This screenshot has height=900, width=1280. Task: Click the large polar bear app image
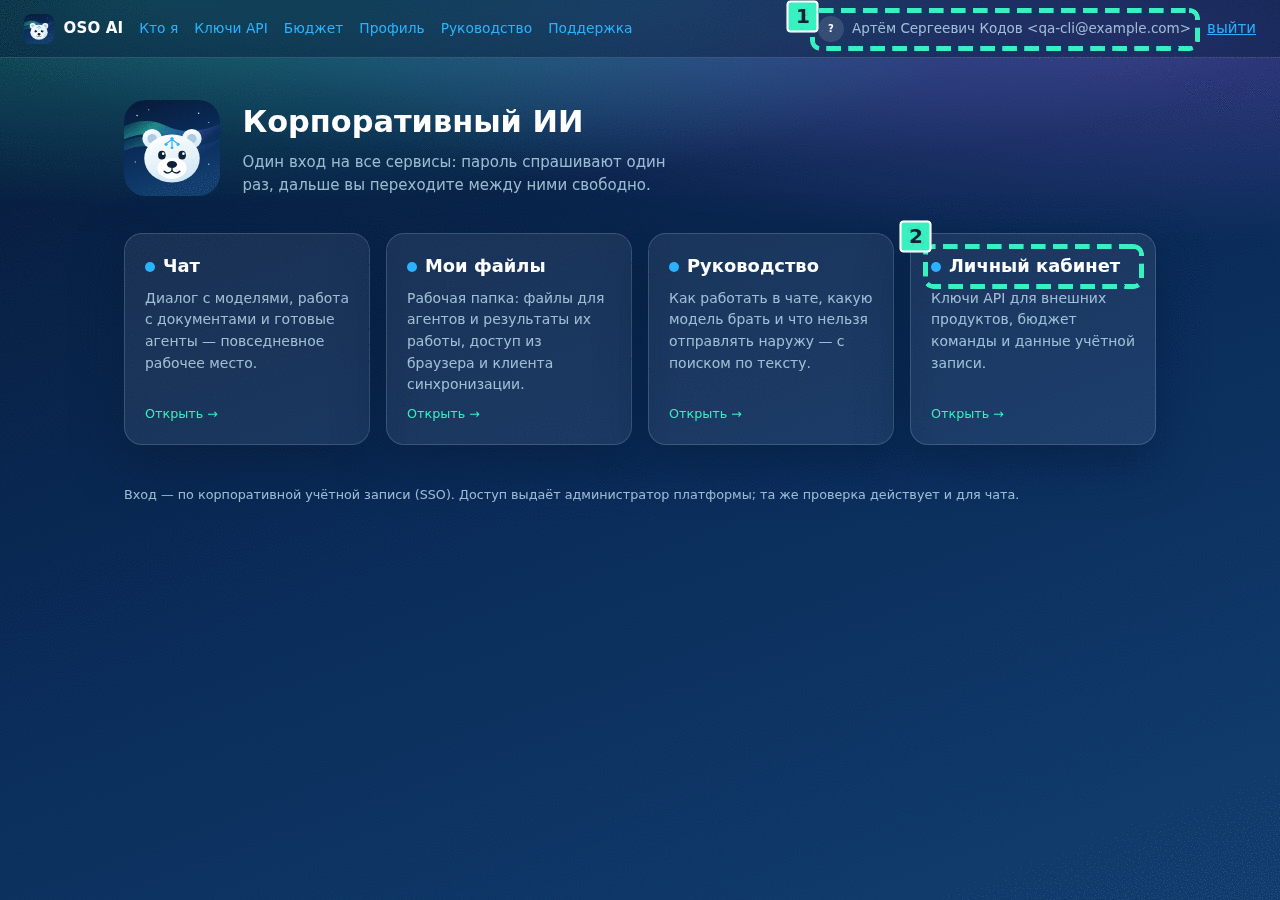(172, 148)
